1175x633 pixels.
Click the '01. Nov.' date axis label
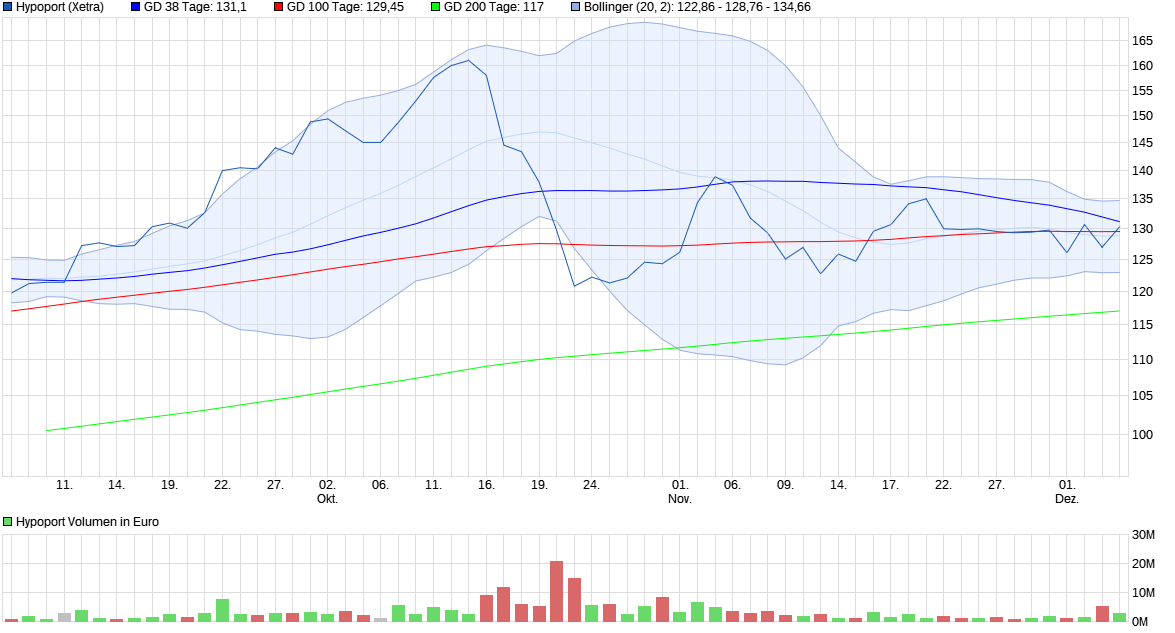click(680, 492)
